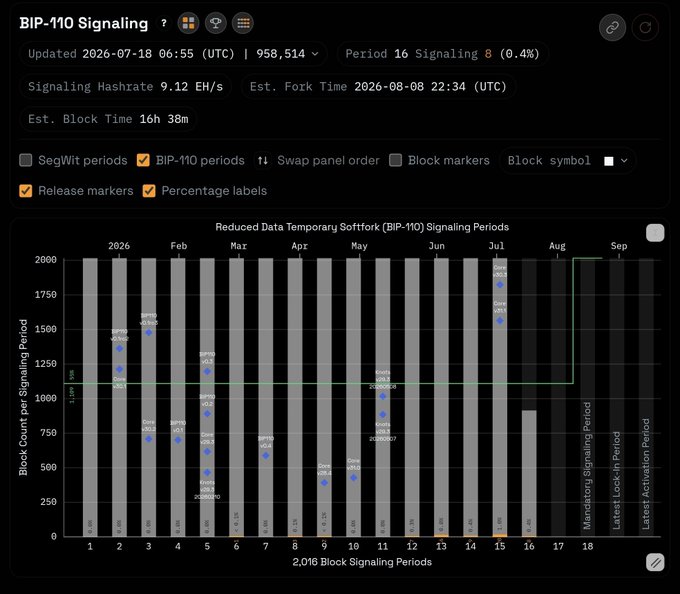Select the BIP110 v0.1rc2 release marker diamond
Viewport: 680px width, 594px height.
coord(119,349)
